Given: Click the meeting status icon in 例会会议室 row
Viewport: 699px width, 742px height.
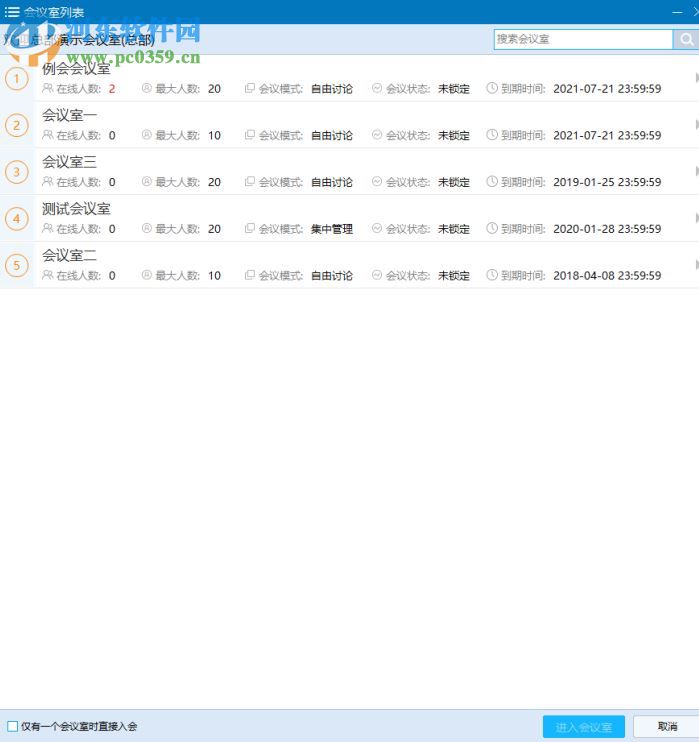Looking at the screenshot, I should point(377,88).
